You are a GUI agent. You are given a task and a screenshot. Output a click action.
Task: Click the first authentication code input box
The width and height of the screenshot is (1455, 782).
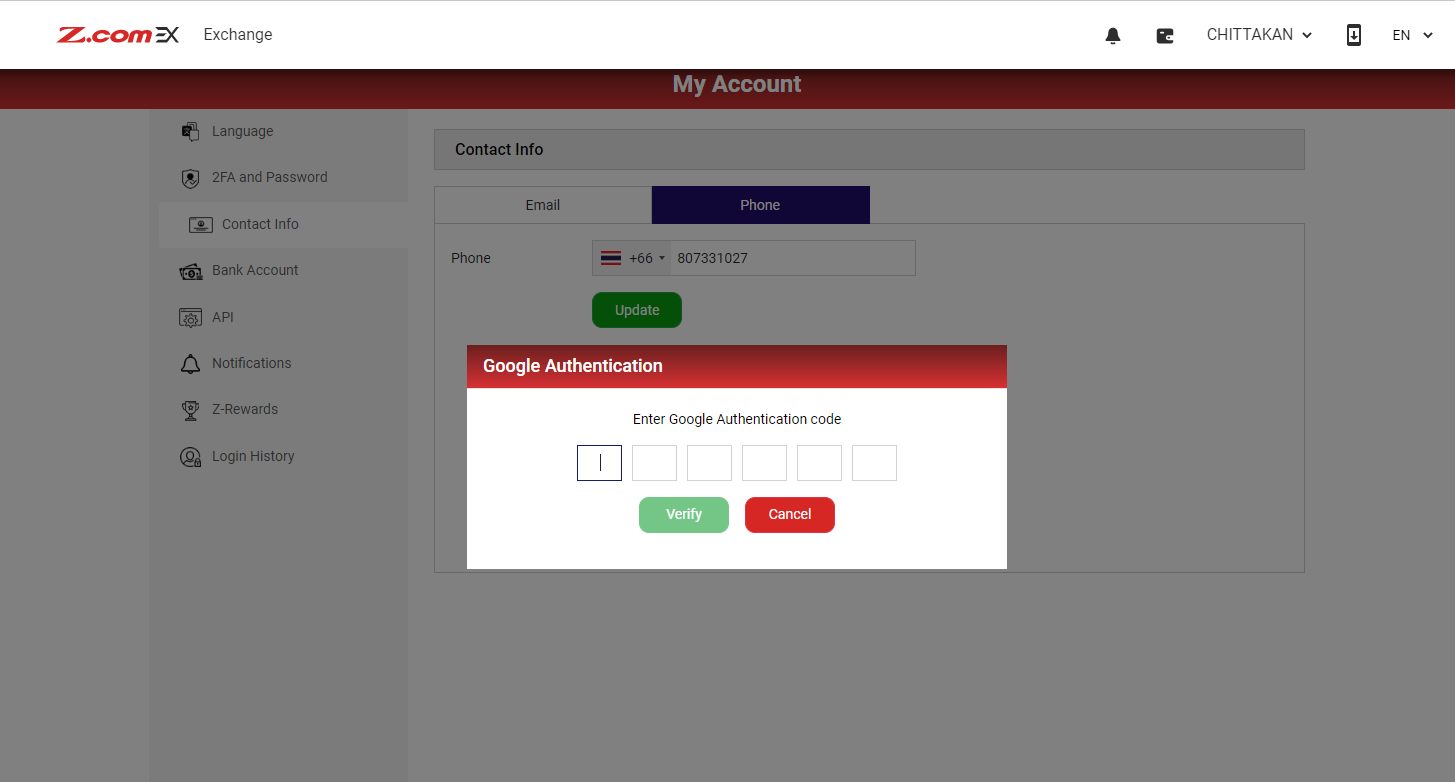pyautogui.click(x=599, y=462)
